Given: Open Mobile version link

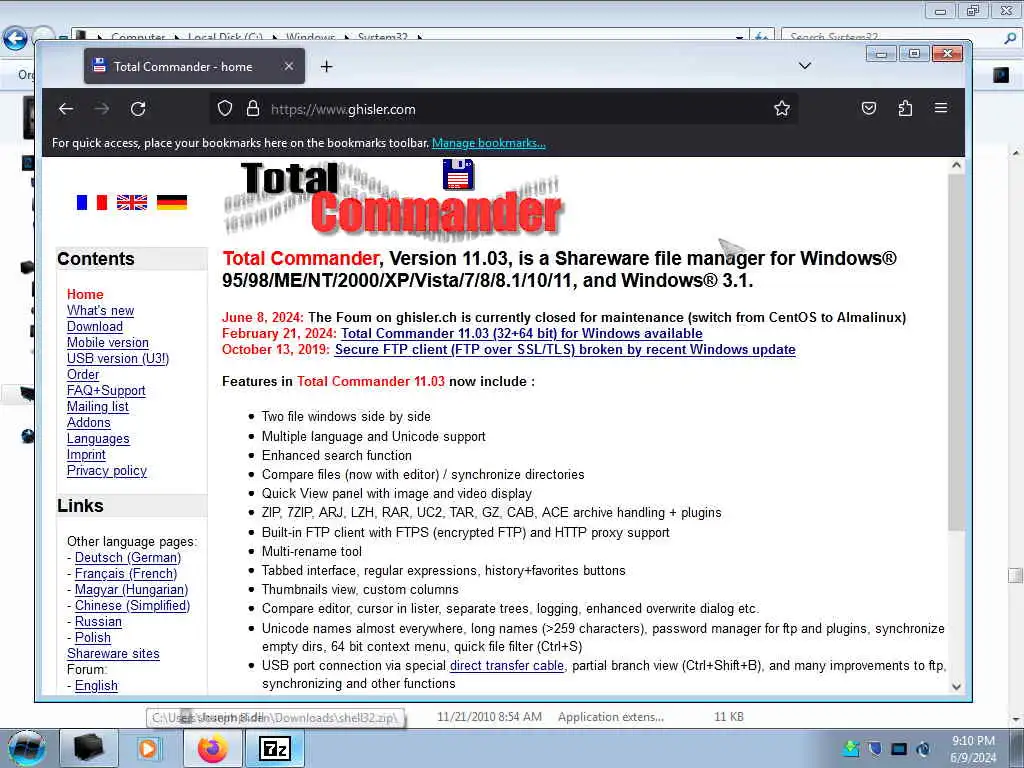Looking at the screenshot, I should [108, 343].
